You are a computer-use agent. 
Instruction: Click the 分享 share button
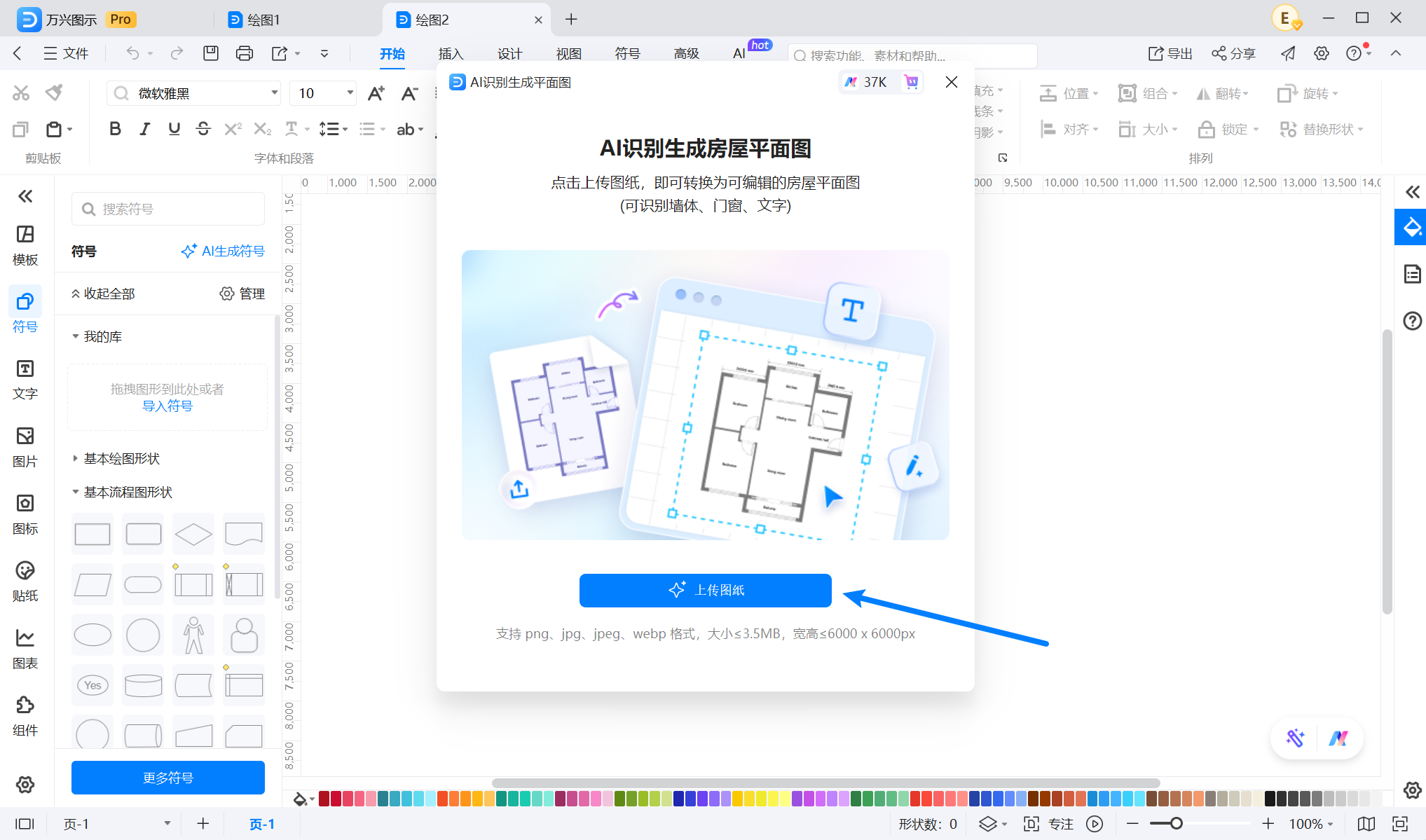point(1233,53)
